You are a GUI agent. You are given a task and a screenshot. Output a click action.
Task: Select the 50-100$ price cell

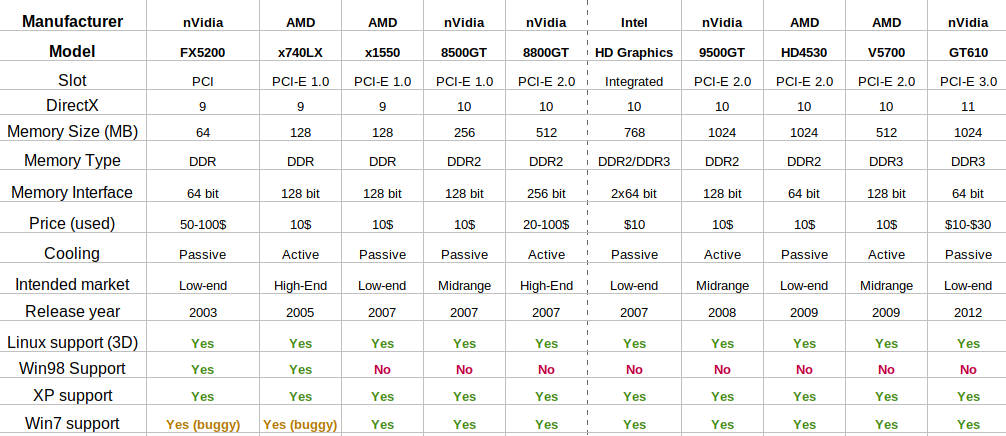203,224
